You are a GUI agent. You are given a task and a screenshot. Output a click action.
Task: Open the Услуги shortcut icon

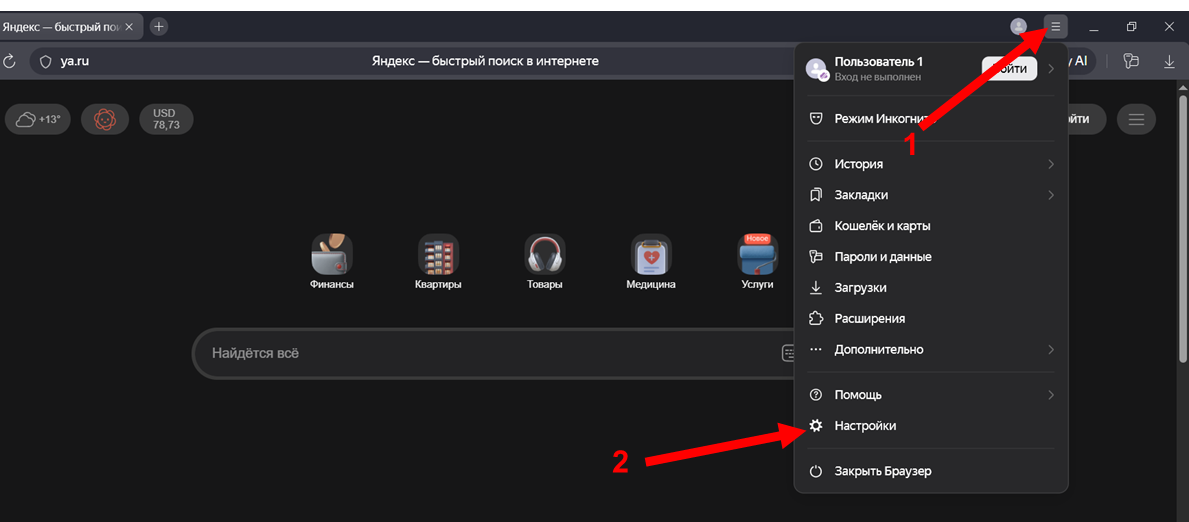click(x=757, y=255)
